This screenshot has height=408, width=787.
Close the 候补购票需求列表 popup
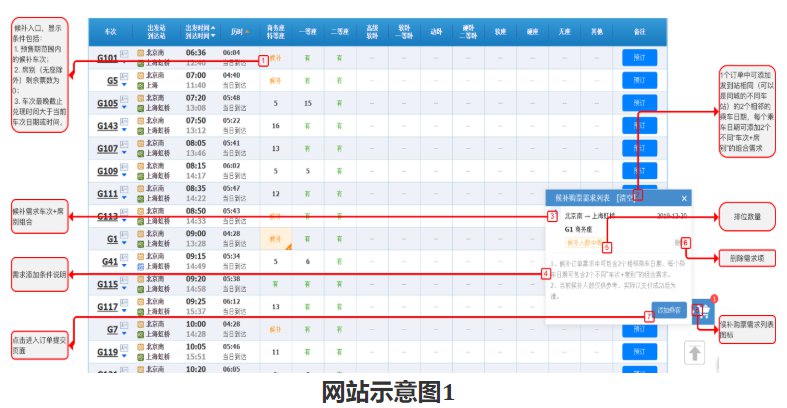pos(684,199)
